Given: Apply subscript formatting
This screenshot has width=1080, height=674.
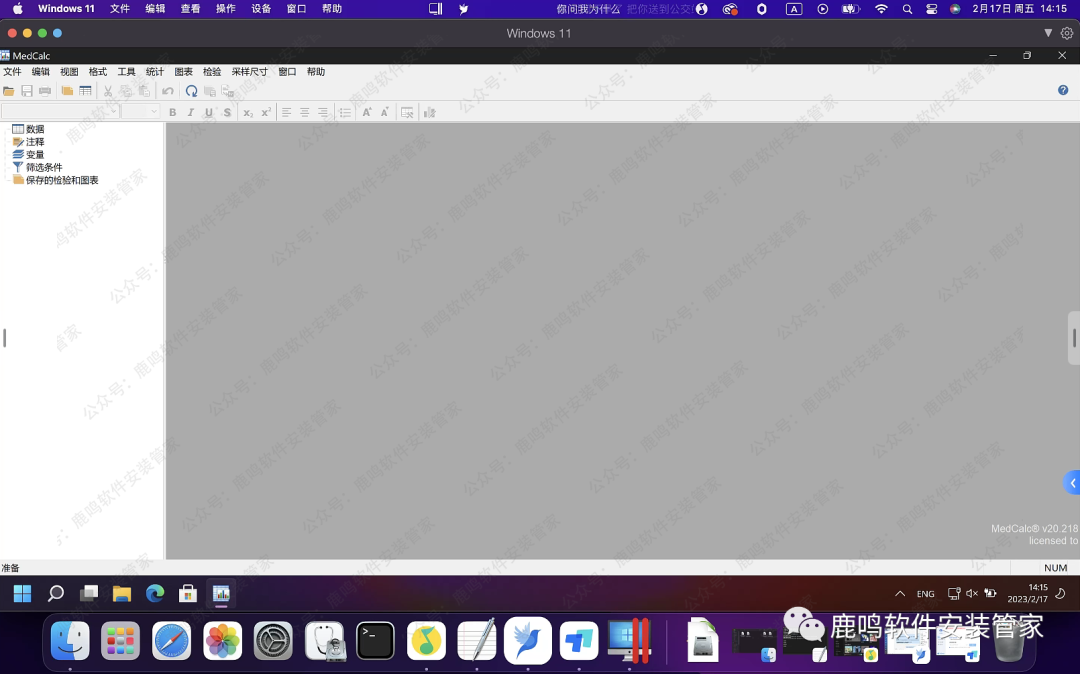Looking at the screenshot, I should pyautogui.click(x=248, y=112).
